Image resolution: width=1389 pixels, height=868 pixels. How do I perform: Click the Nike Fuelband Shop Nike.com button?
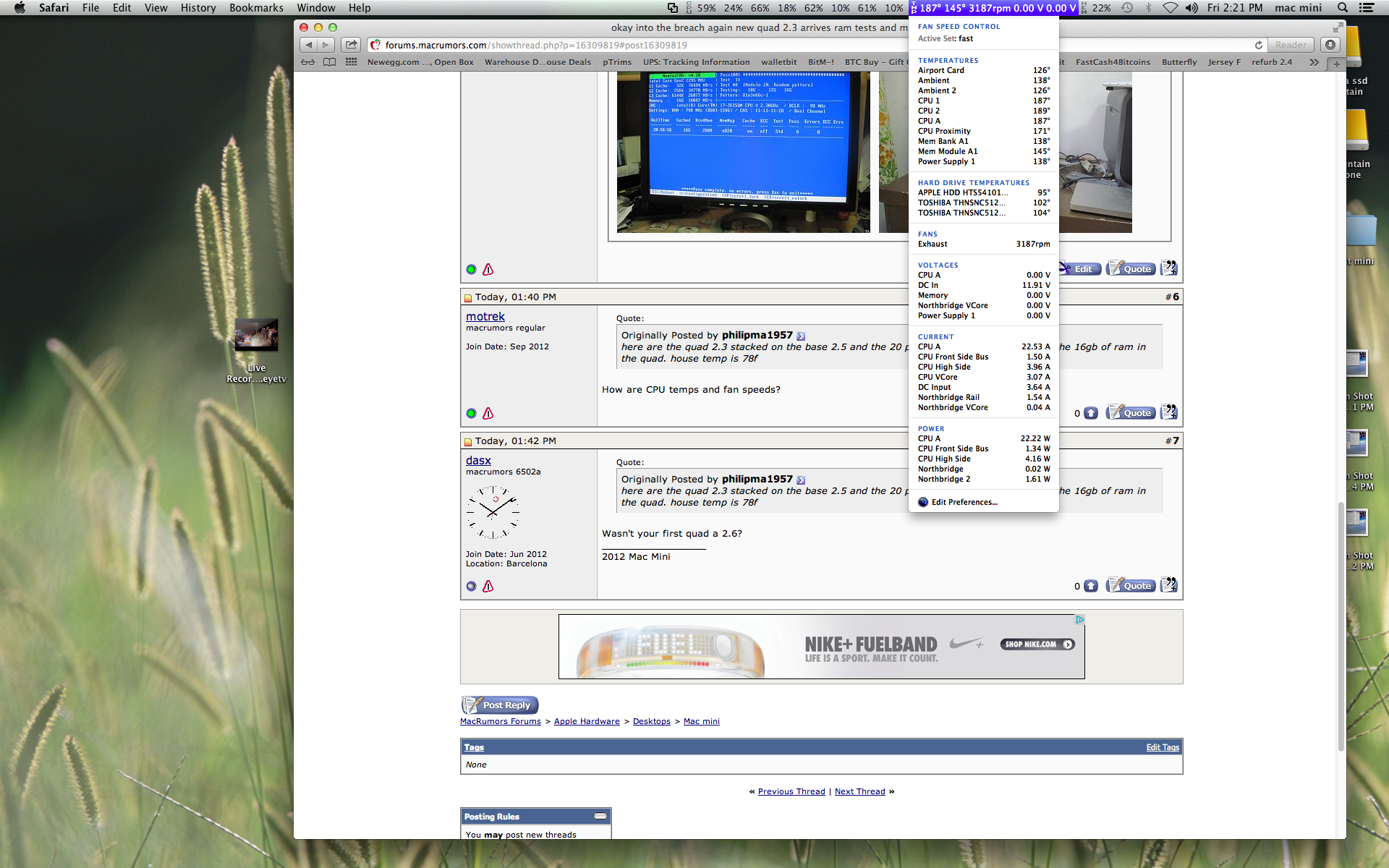1037,644
